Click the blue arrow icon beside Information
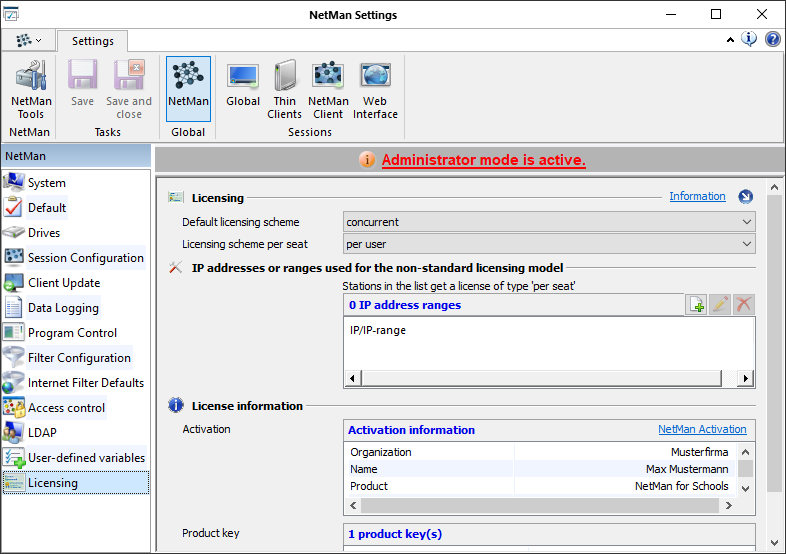This screenshot has width=786, height=554. point(745,197)
